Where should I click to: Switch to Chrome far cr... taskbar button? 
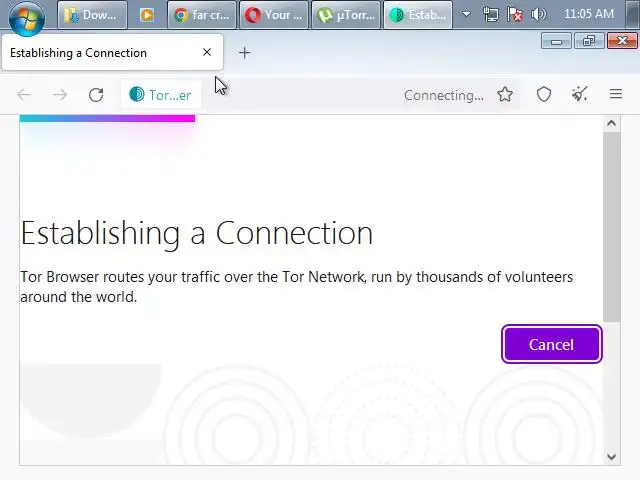[202, 15]
